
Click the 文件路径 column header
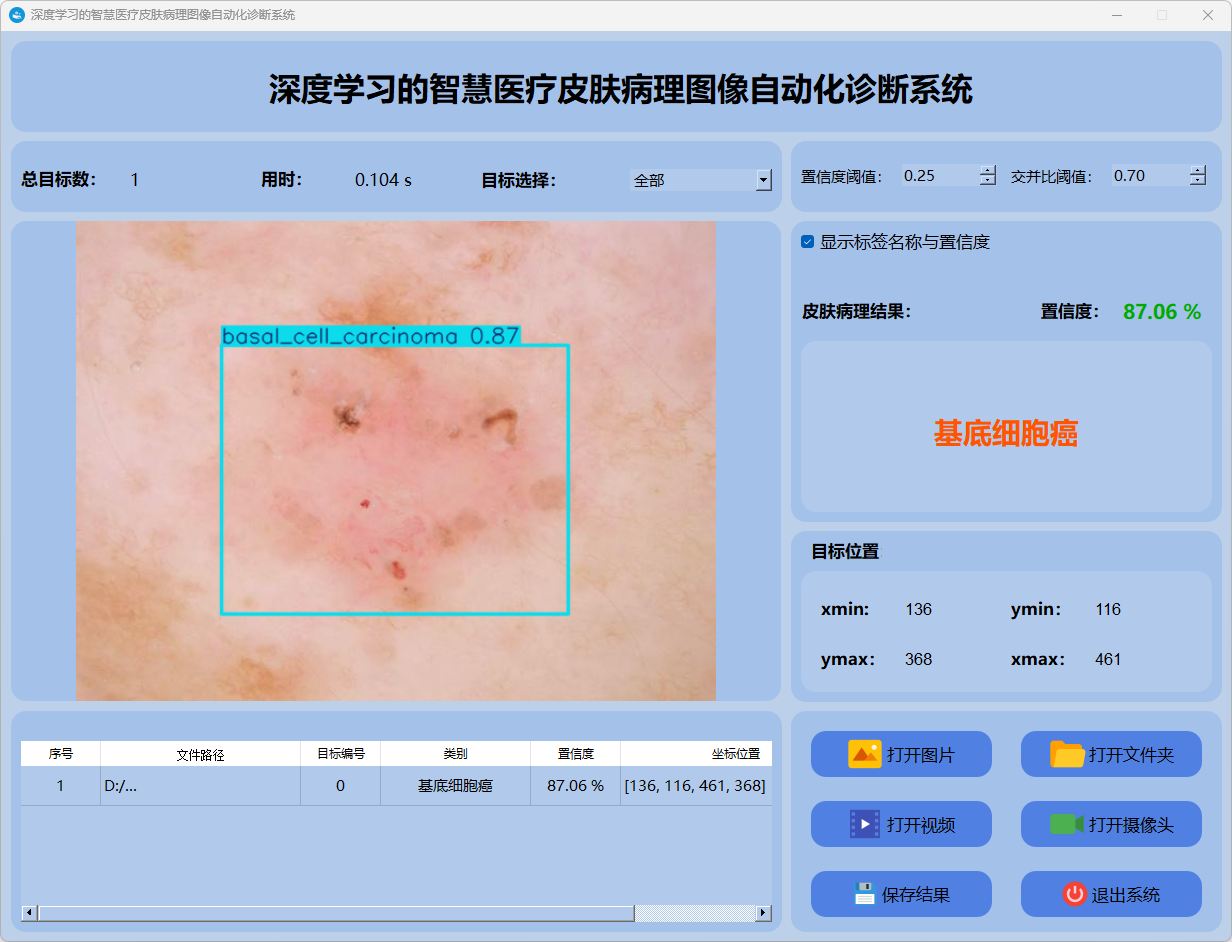point(200,754)
